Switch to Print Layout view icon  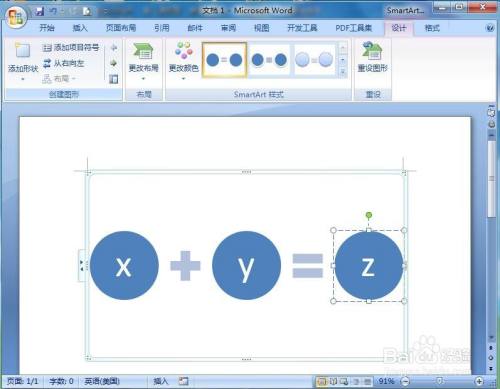(x=322, y=381)
